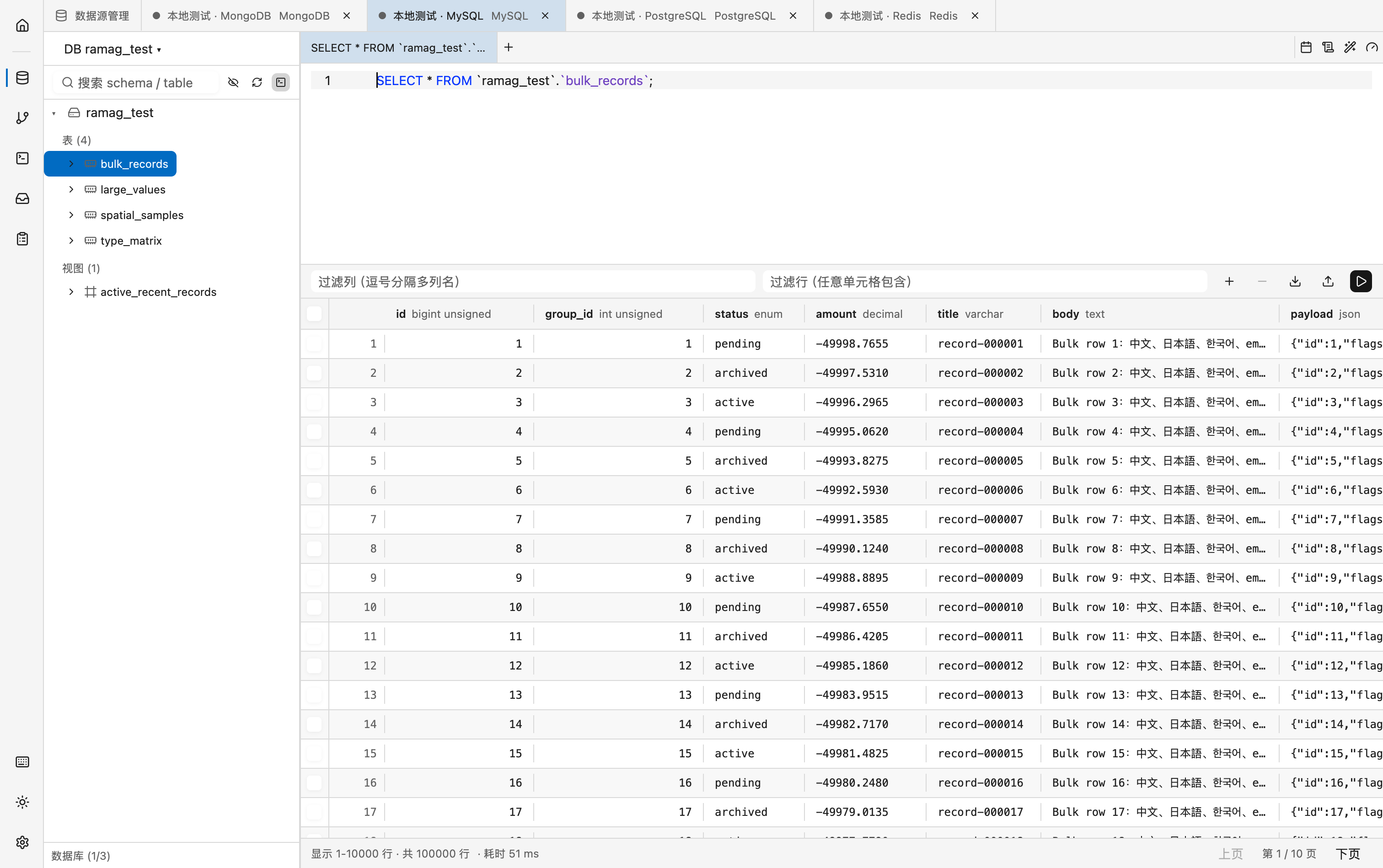The height and width of the screenshot is (868, 1383).
Task: Click the schema / table search field
Action: pos(137,83)
